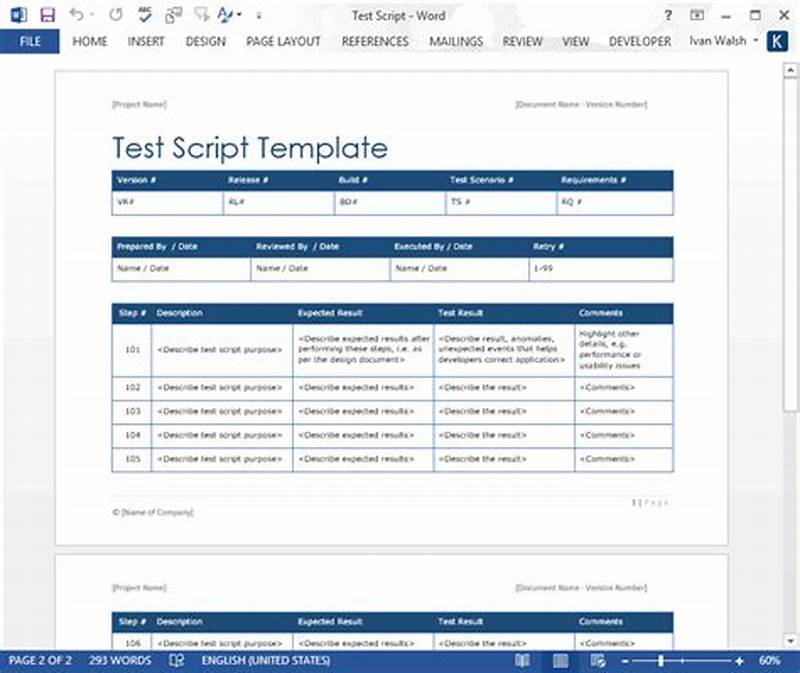Click the zoom slider handle
This screenshot has height=673, width=800.
[659, 661]
